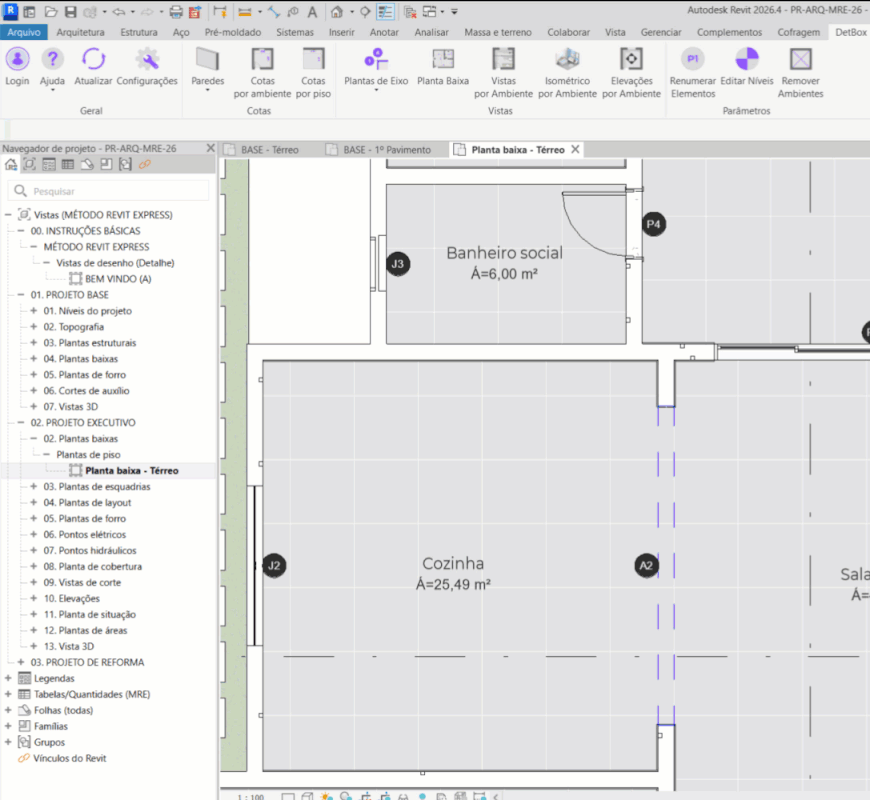Click the Print icon in quick access toolbar
870x800 pixels.
pos(176,11)
